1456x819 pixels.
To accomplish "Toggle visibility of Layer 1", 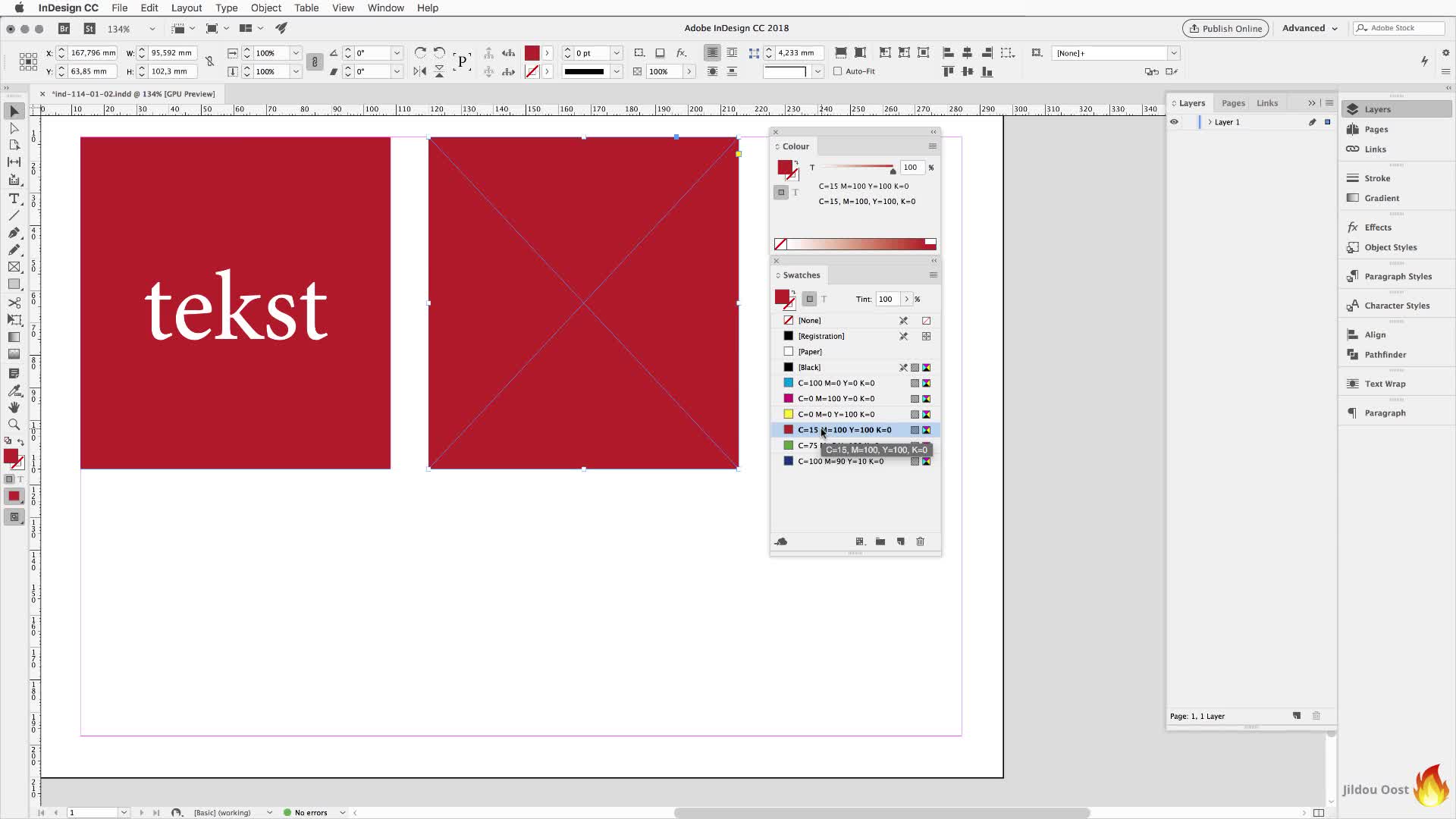I will [x=1174, y=122].
